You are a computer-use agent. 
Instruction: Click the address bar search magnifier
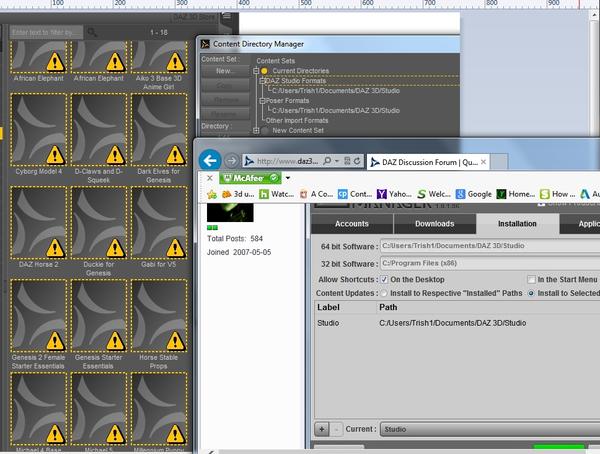327,161
